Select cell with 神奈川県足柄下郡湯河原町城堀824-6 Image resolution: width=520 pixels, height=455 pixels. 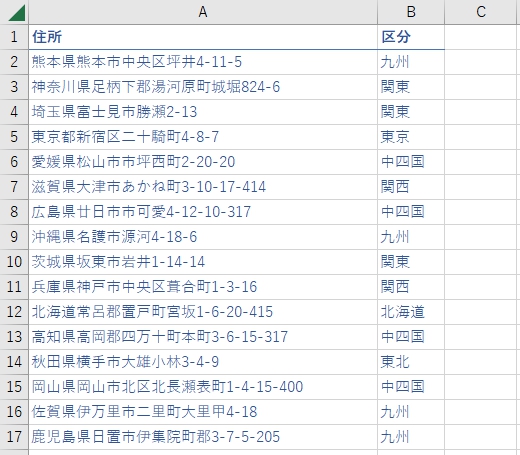203,87
